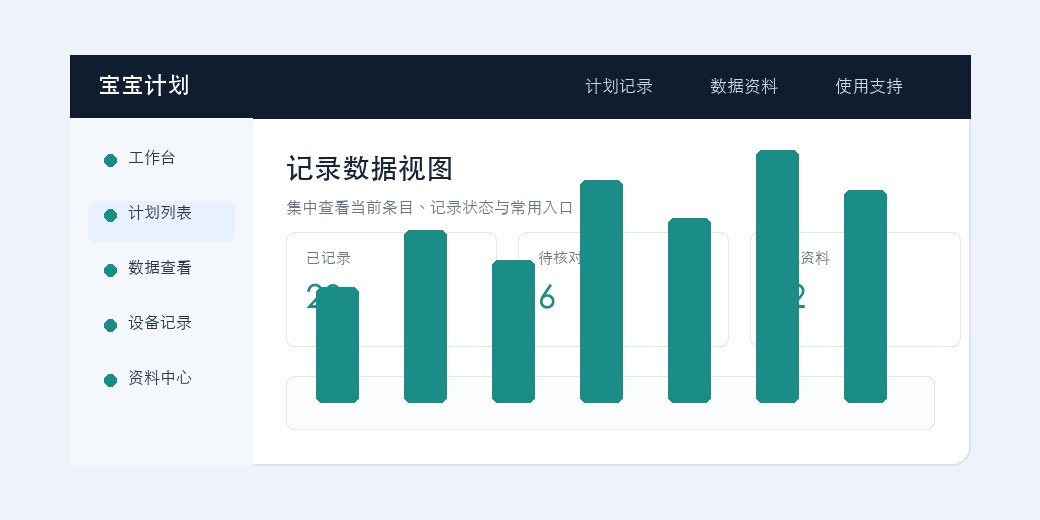
Task: Click the dot icon beside 资料中心
Action: pos(111,381)
